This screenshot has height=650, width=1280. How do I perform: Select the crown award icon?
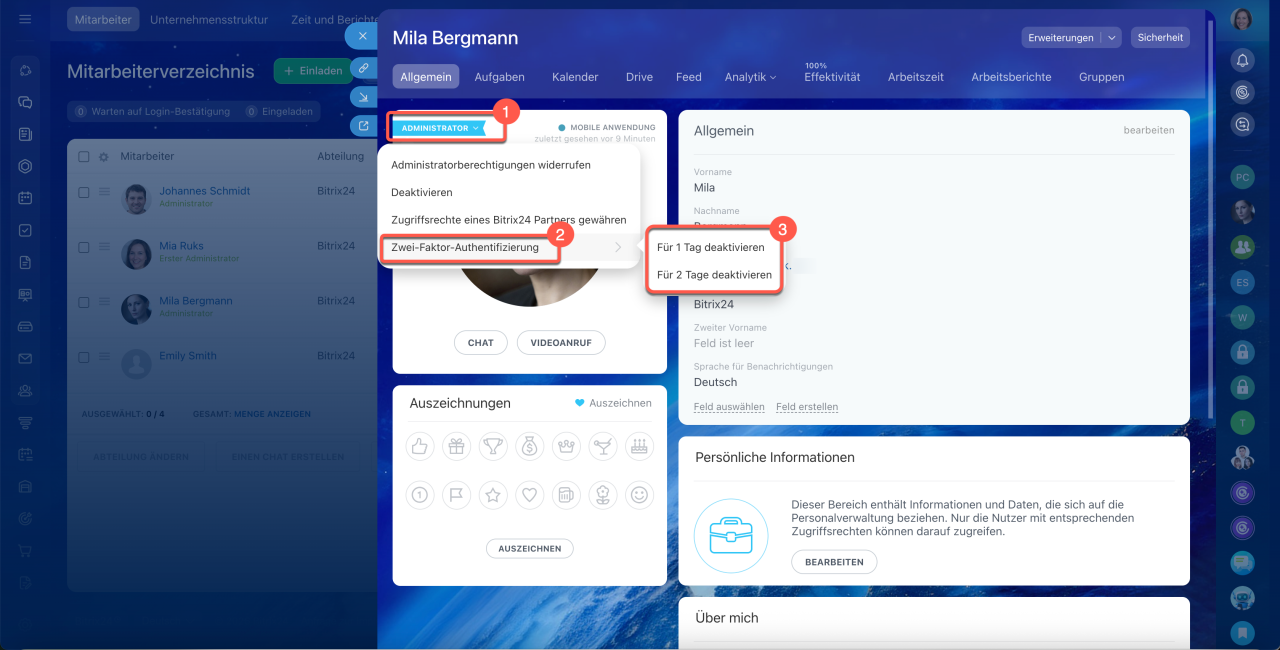pyautogui.click(x=566, y=447)
